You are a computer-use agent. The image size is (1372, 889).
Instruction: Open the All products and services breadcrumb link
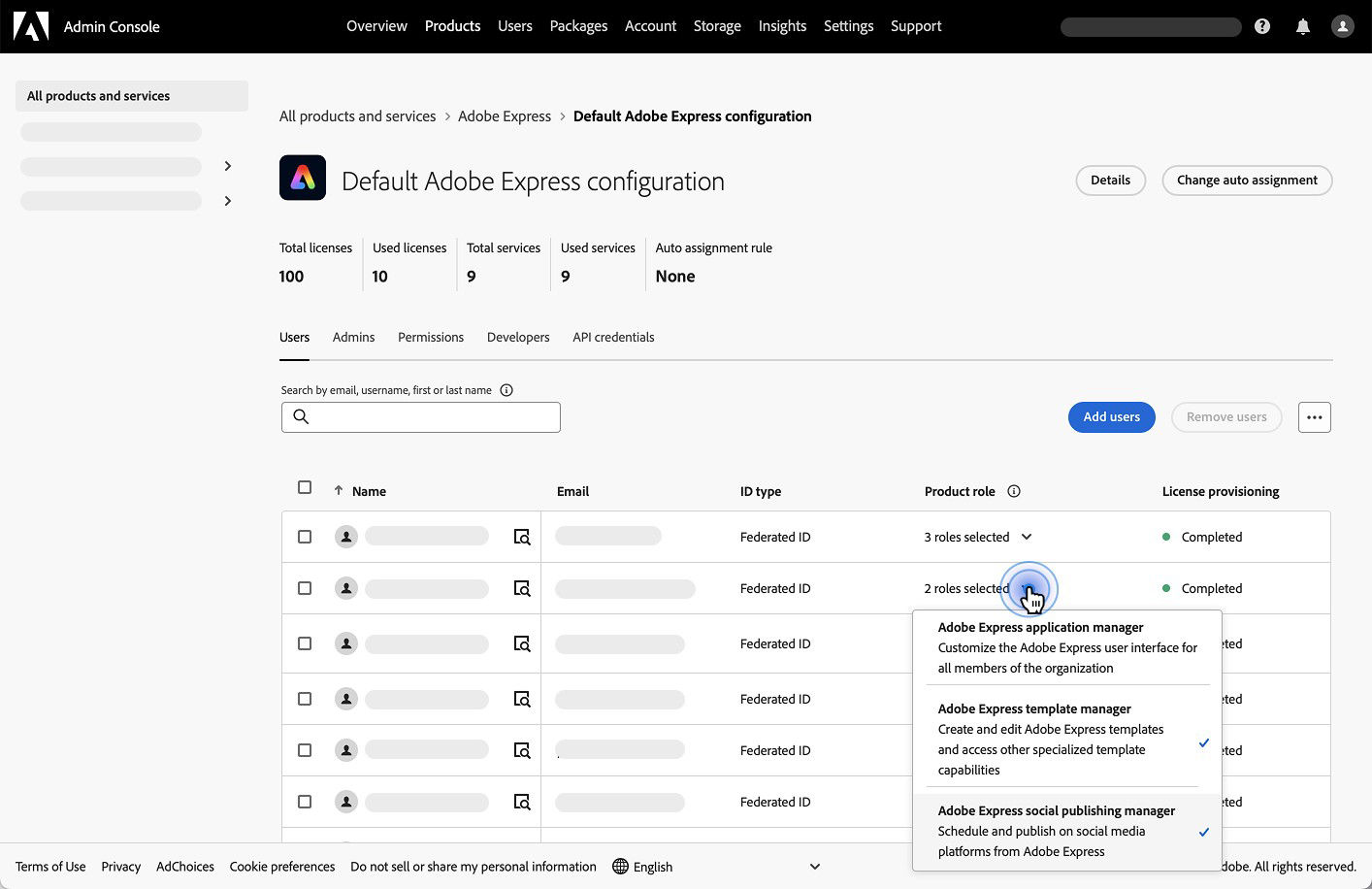point(357,115)
